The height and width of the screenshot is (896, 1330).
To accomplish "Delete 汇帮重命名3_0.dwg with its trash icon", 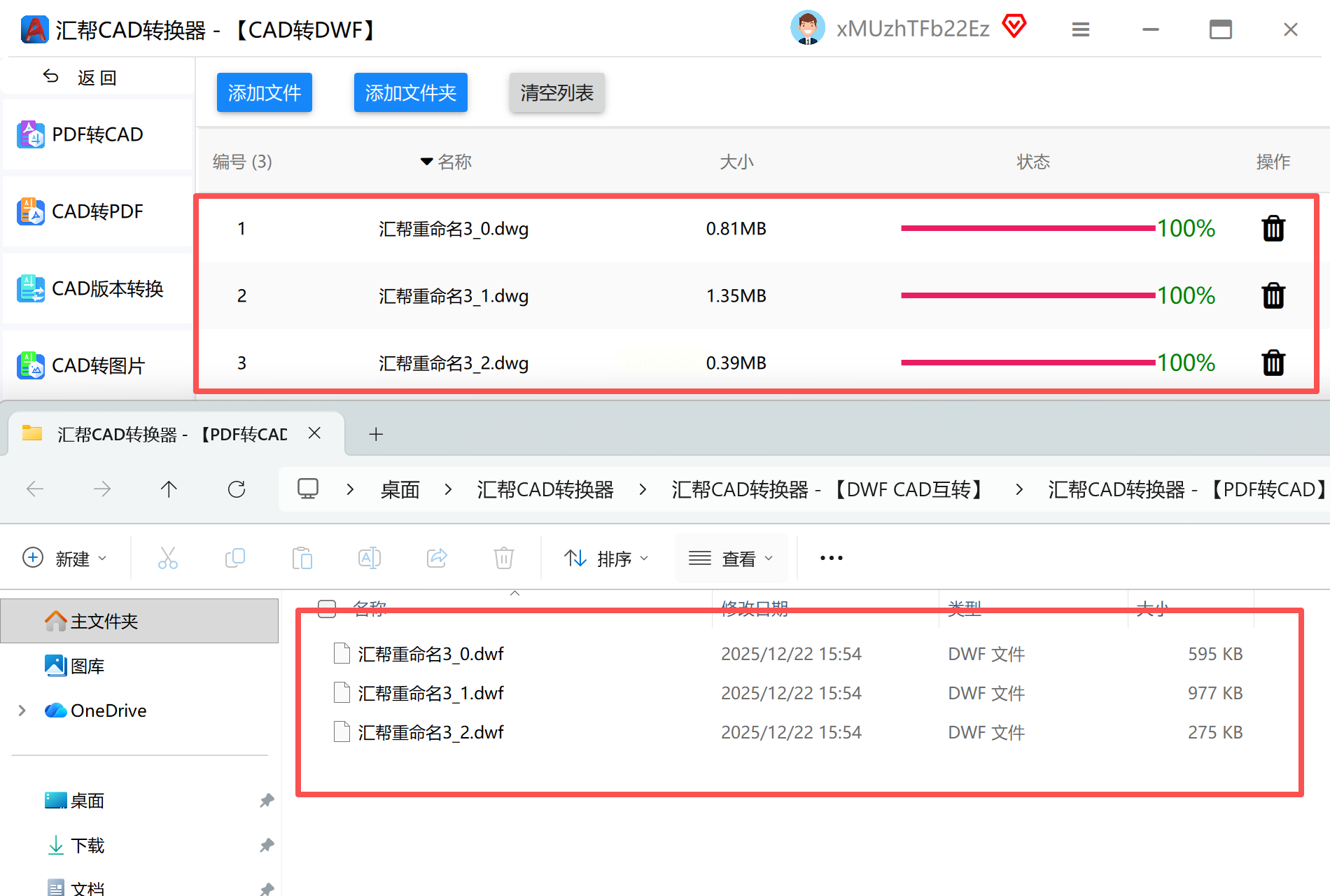I will pos(1273,228).
